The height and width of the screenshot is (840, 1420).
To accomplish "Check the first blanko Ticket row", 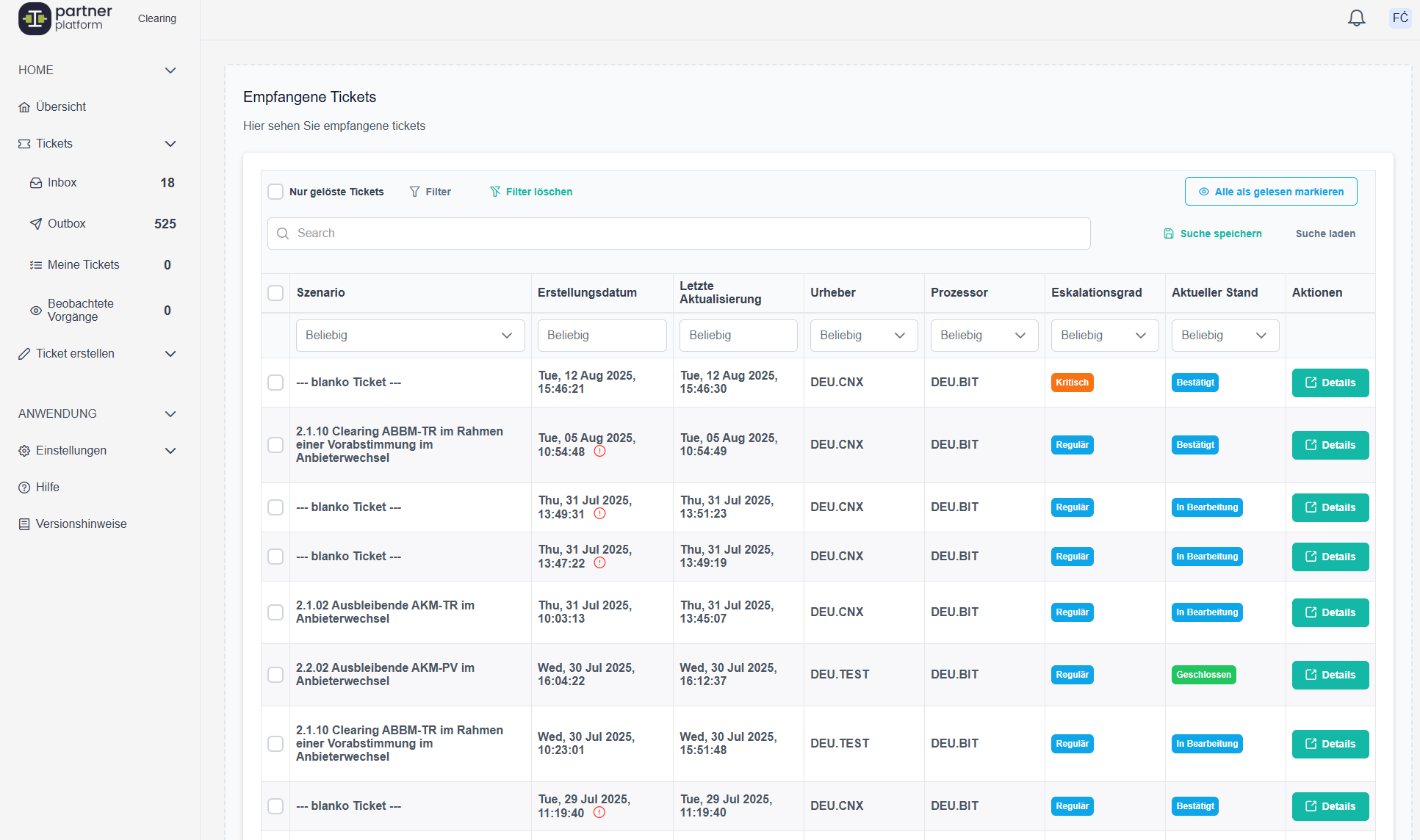I will pos(275,383).
